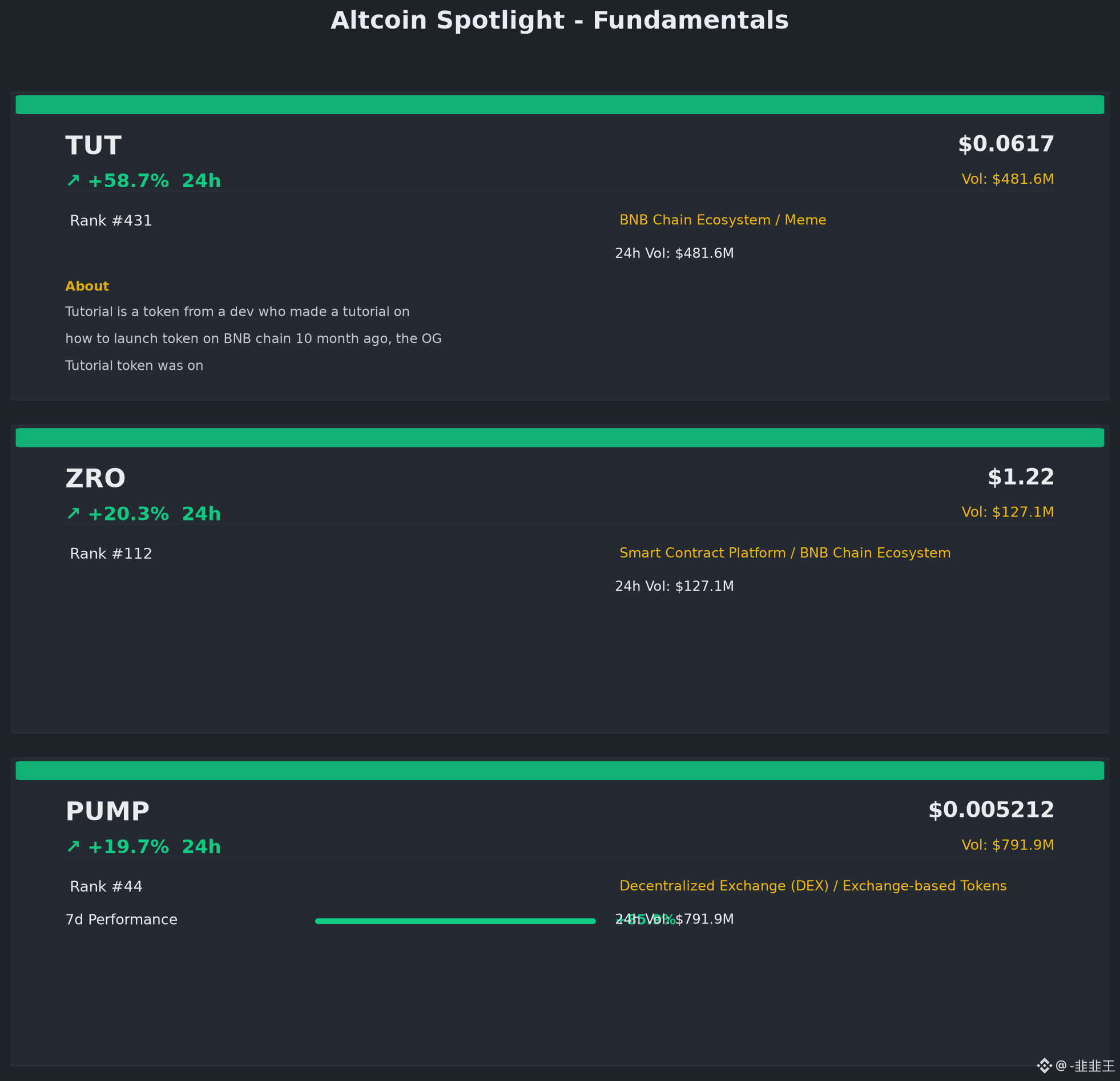Viewport: 1120px width, 1081px height.
Task: Click the Rank #112 label
Action: click(111, 554)
